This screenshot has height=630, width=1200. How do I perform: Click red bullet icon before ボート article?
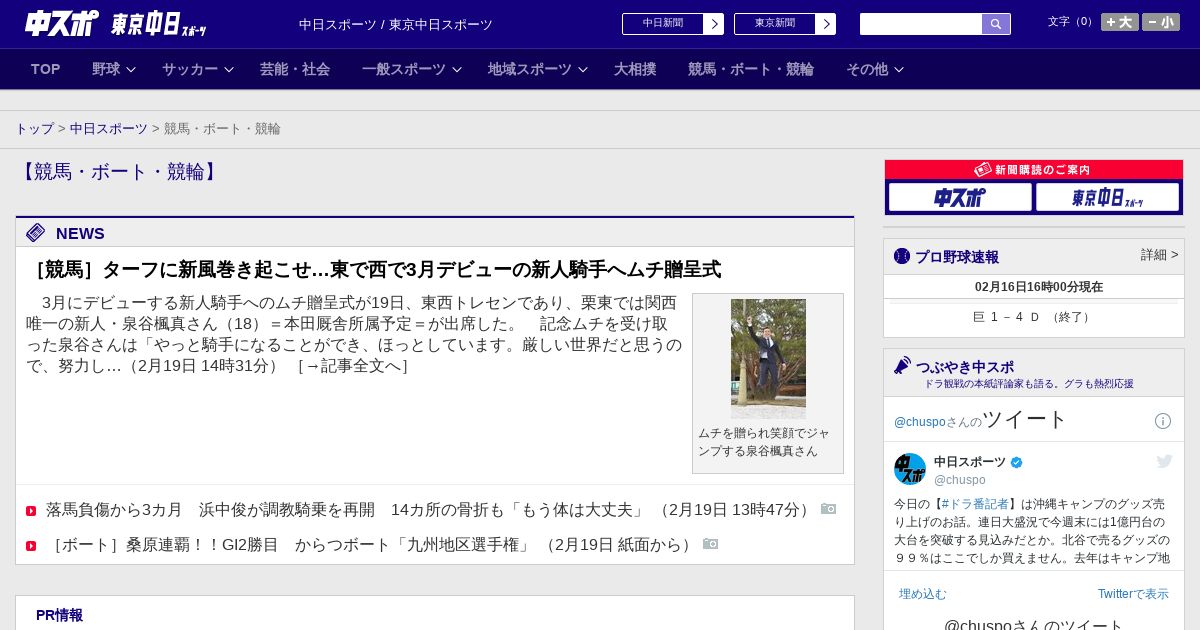31,546
